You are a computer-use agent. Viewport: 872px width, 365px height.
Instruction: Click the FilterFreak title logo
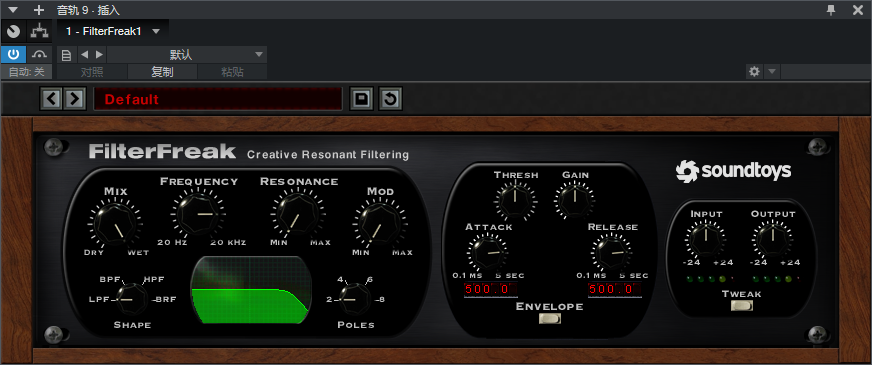click(x=162, y=151)
